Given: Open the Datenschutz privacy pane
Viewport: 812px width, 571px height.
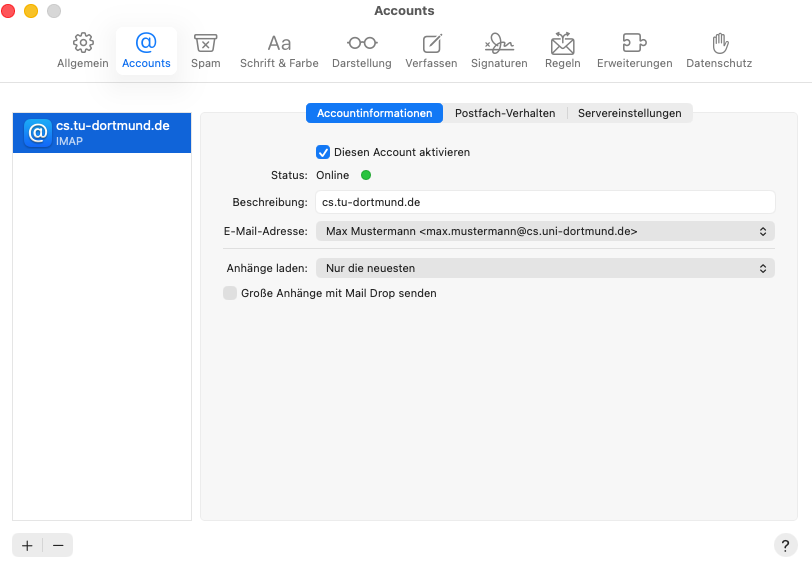Looking at the screenshot, I should point(719,51).
